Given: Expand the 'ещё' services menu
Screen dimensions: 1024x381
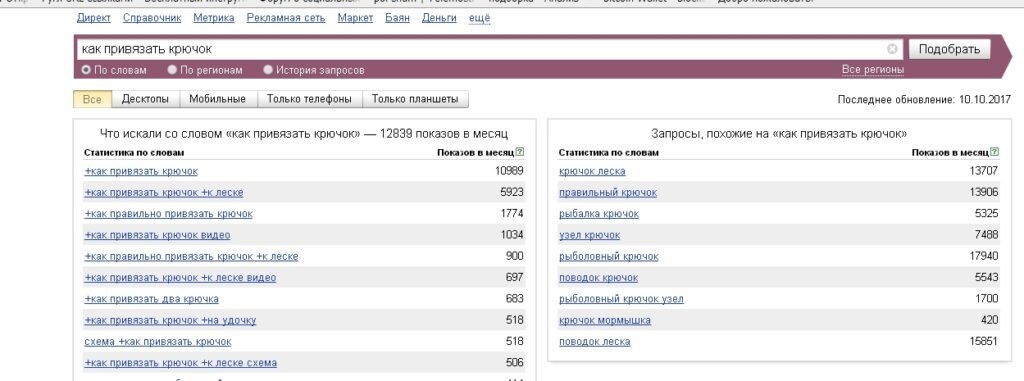Looking at the screenshot, I should pos(479,18).
